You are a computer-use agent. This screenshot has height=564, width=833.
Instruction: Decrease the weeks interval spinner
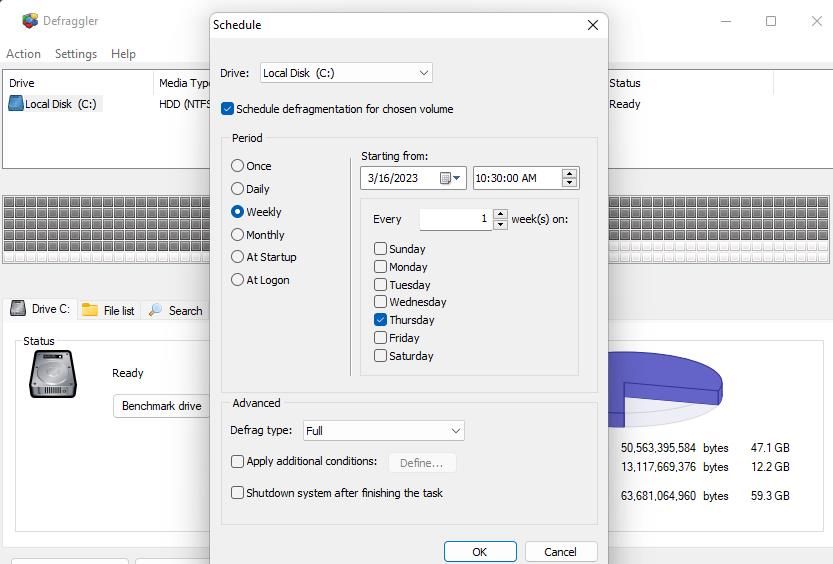point(500,225)
